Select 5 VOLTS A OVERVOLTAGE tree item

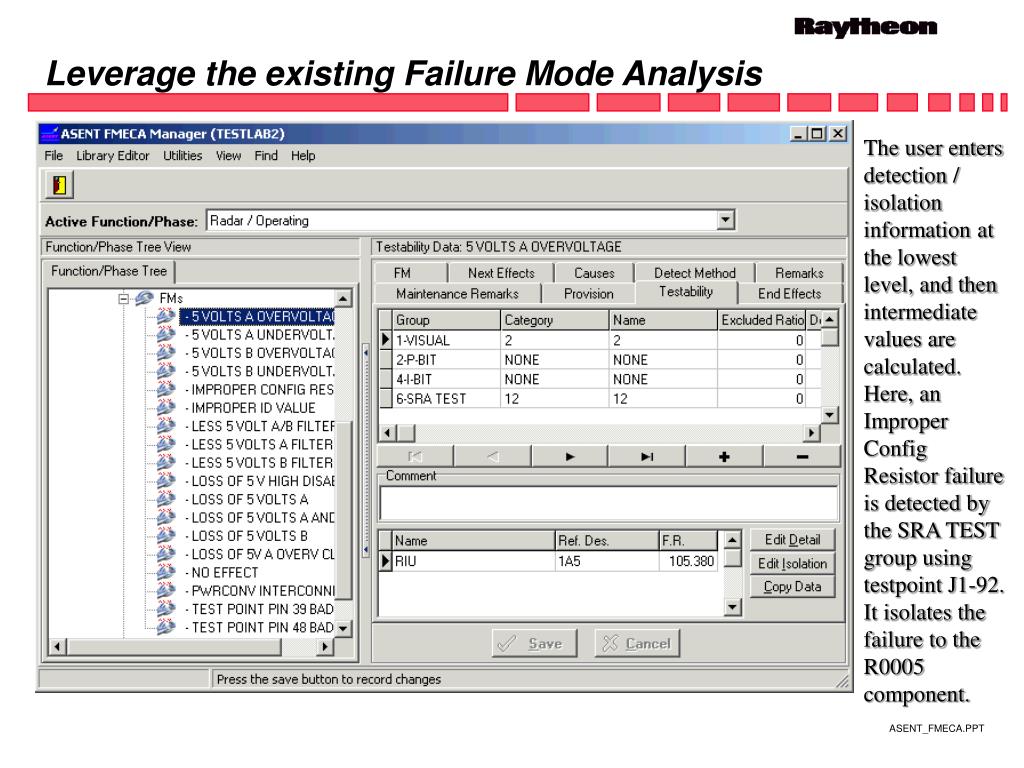tap(257, 316)
